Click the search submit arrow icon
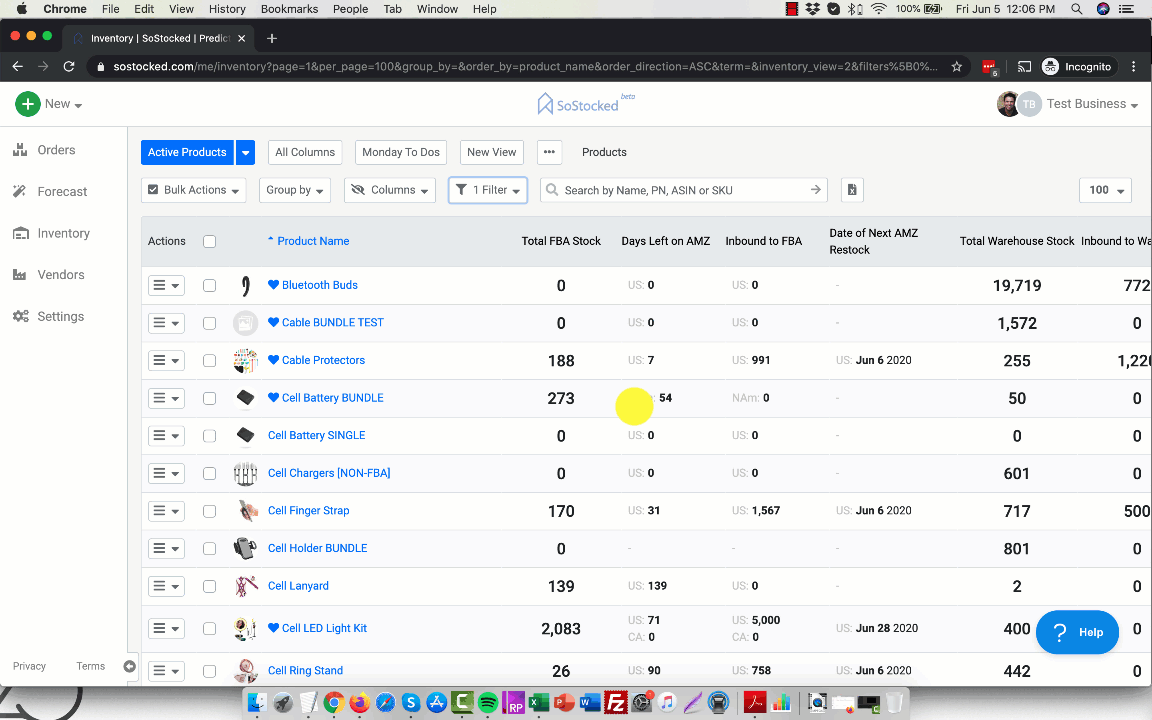1152x720 pixels. point(816,190)
